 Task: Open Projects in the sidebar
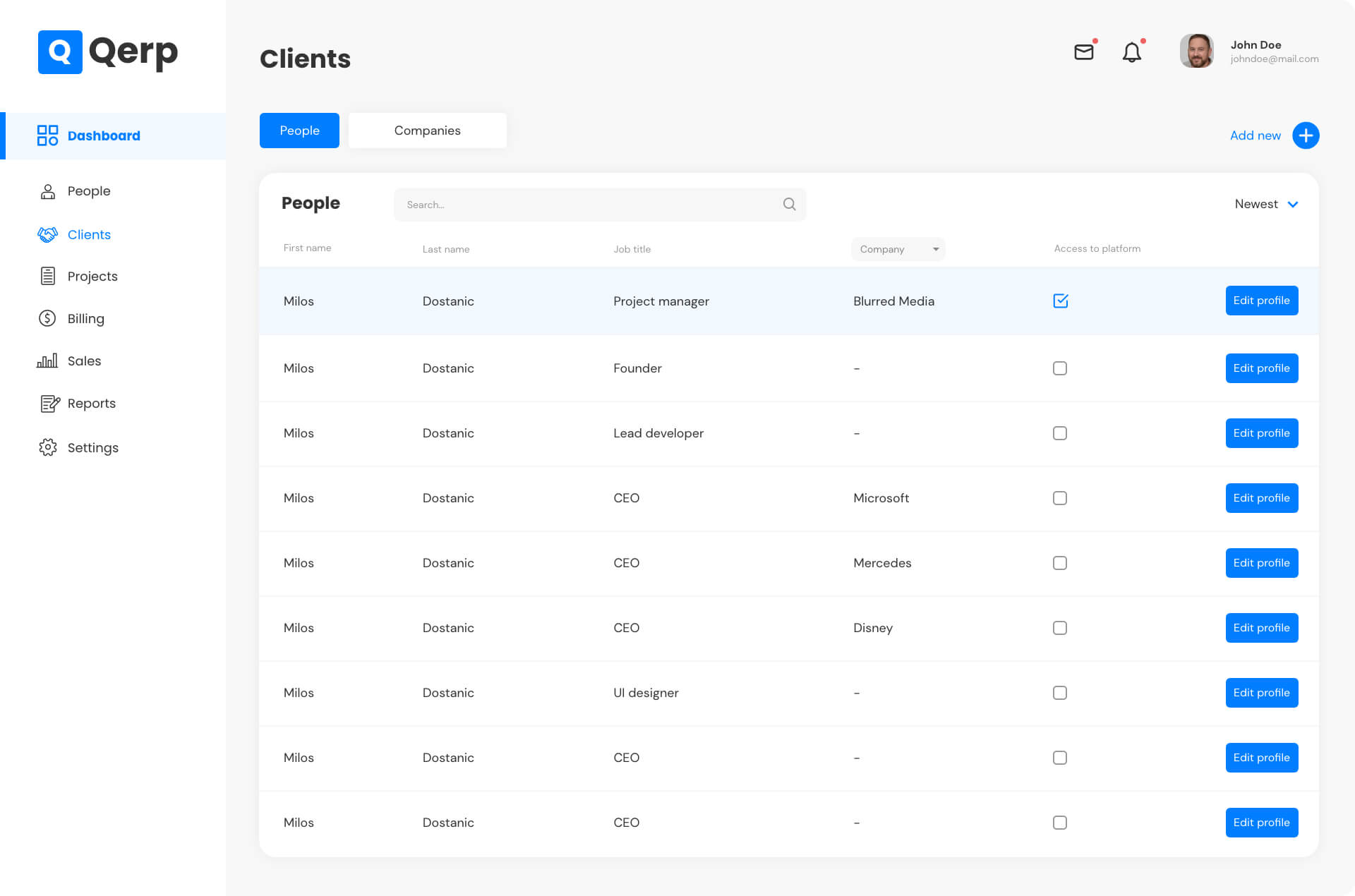point(92,277)
